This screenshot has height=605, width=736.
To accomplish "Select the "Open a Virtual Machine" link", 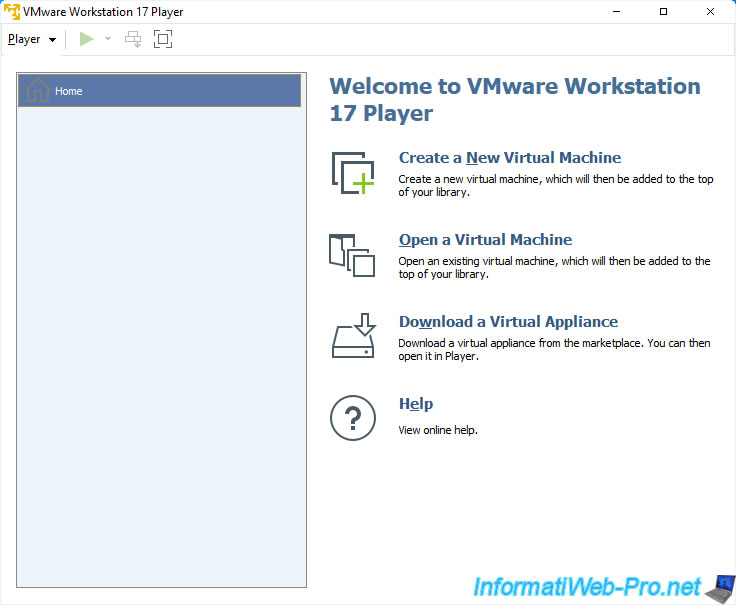I will tap(485, 240).
